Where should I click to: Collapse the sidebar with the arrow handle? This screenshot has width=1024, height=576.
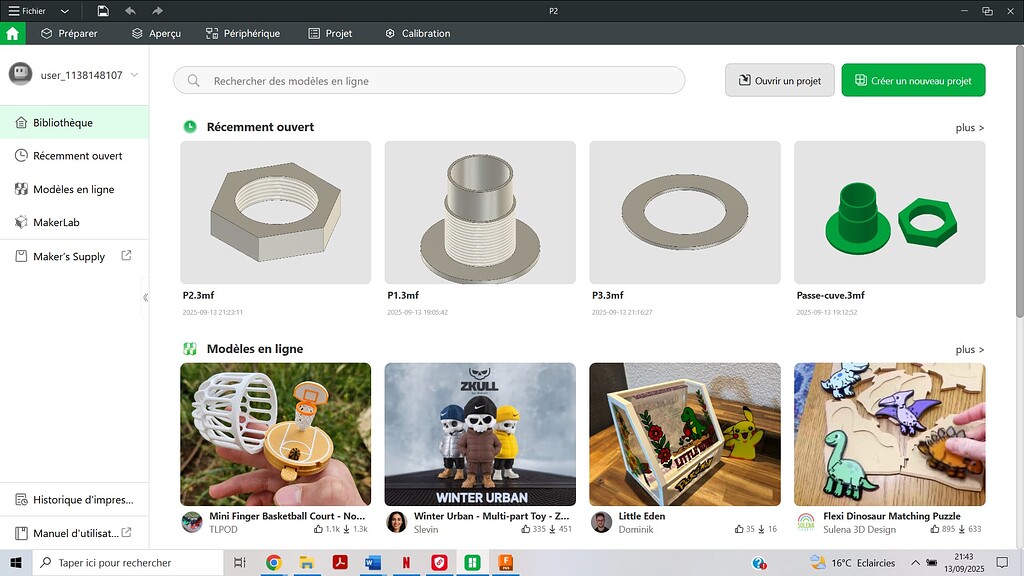pyautogui.click(x=145, y=297)
